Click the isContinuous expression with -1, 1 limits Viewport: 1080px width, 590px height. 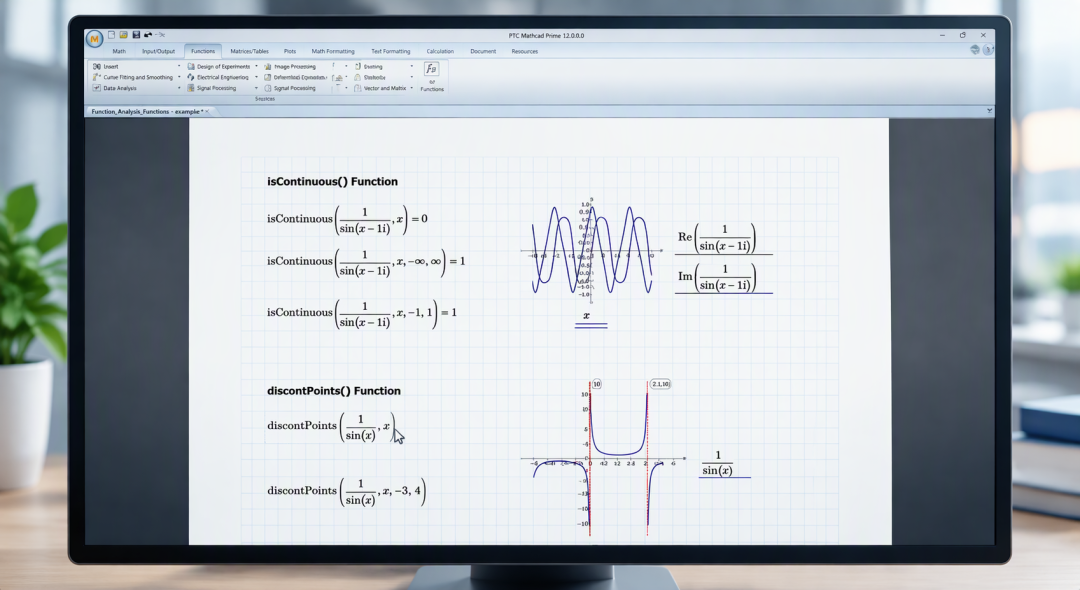(362, 313)
